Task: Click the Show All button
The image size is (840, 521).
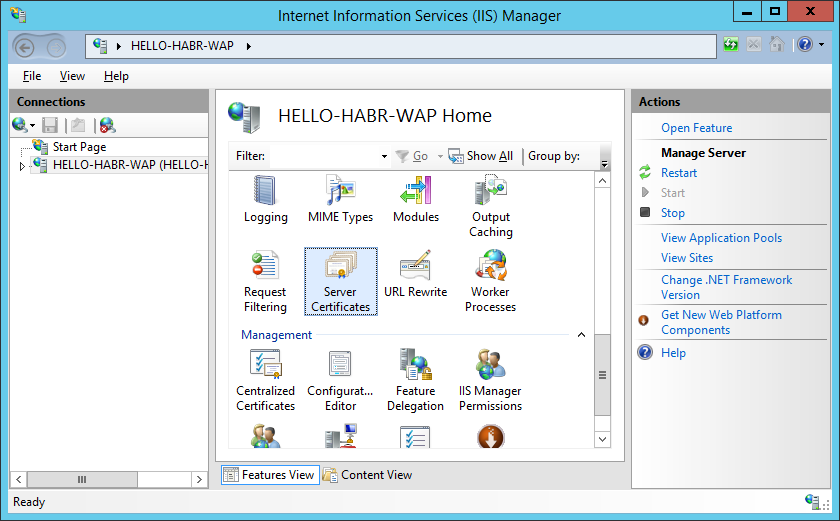Action: pos(481,156)
